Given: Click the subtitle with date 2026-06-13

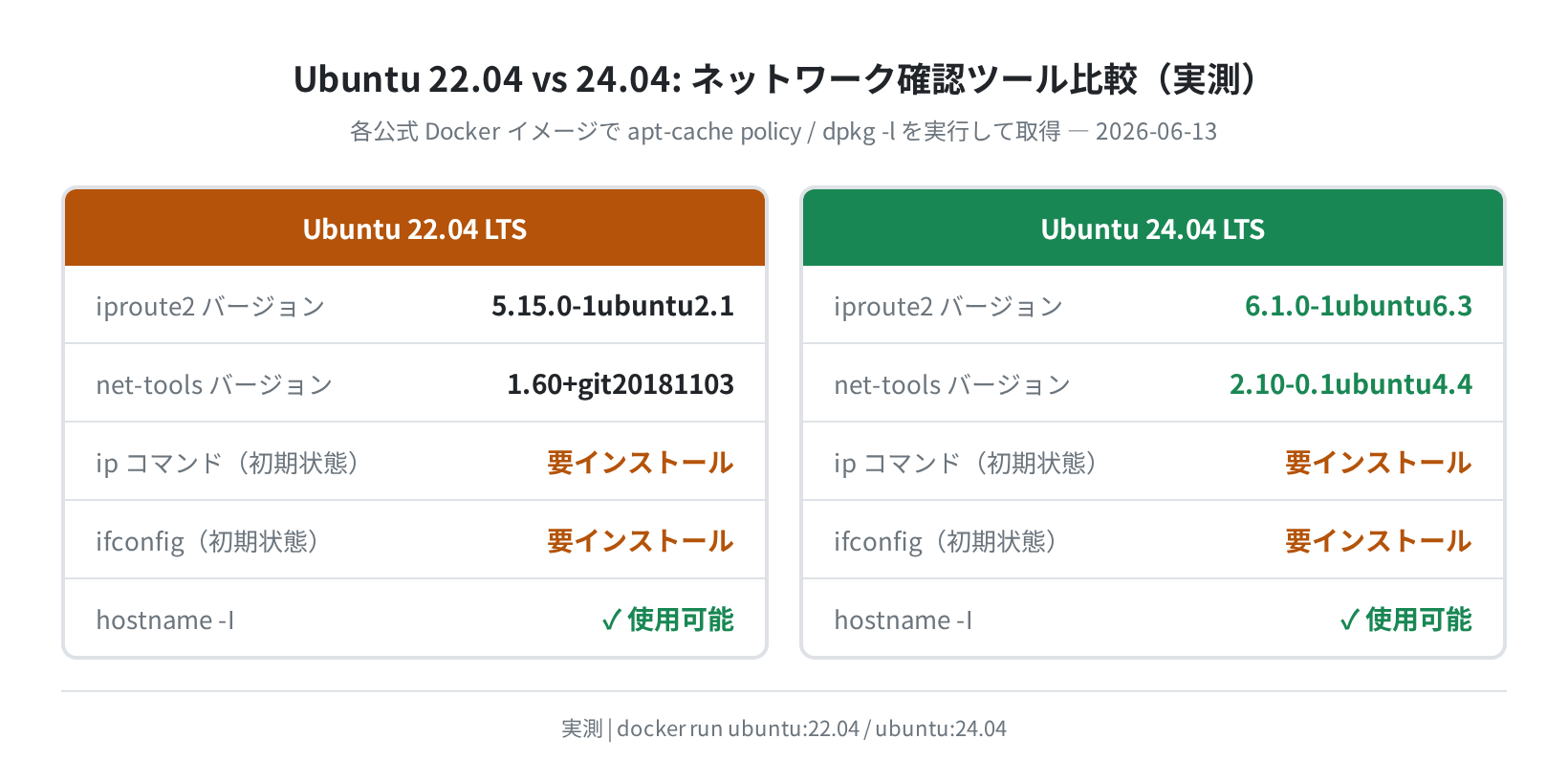Looking at the screenshot, I should (783, 132).
